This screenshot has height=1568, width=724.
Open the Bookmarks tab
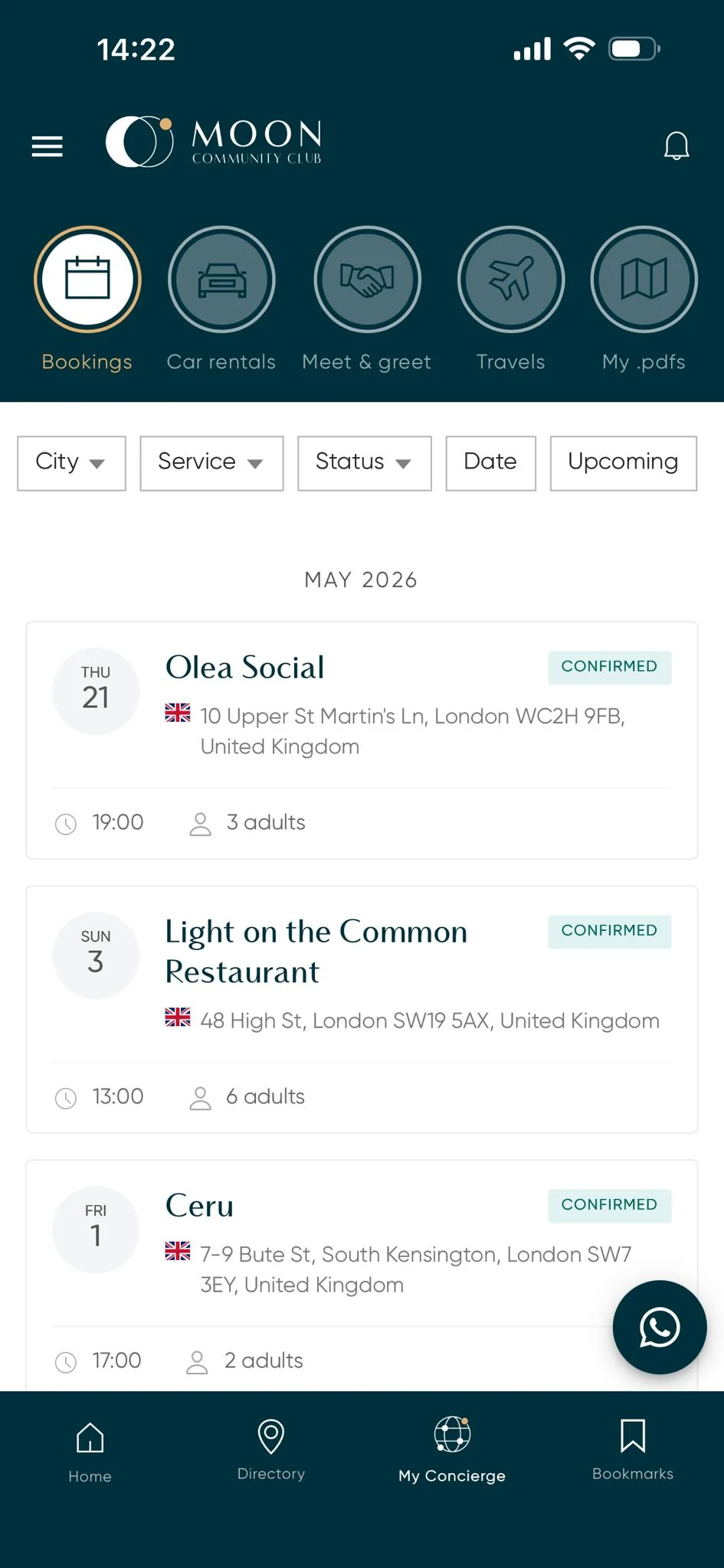633,1450
